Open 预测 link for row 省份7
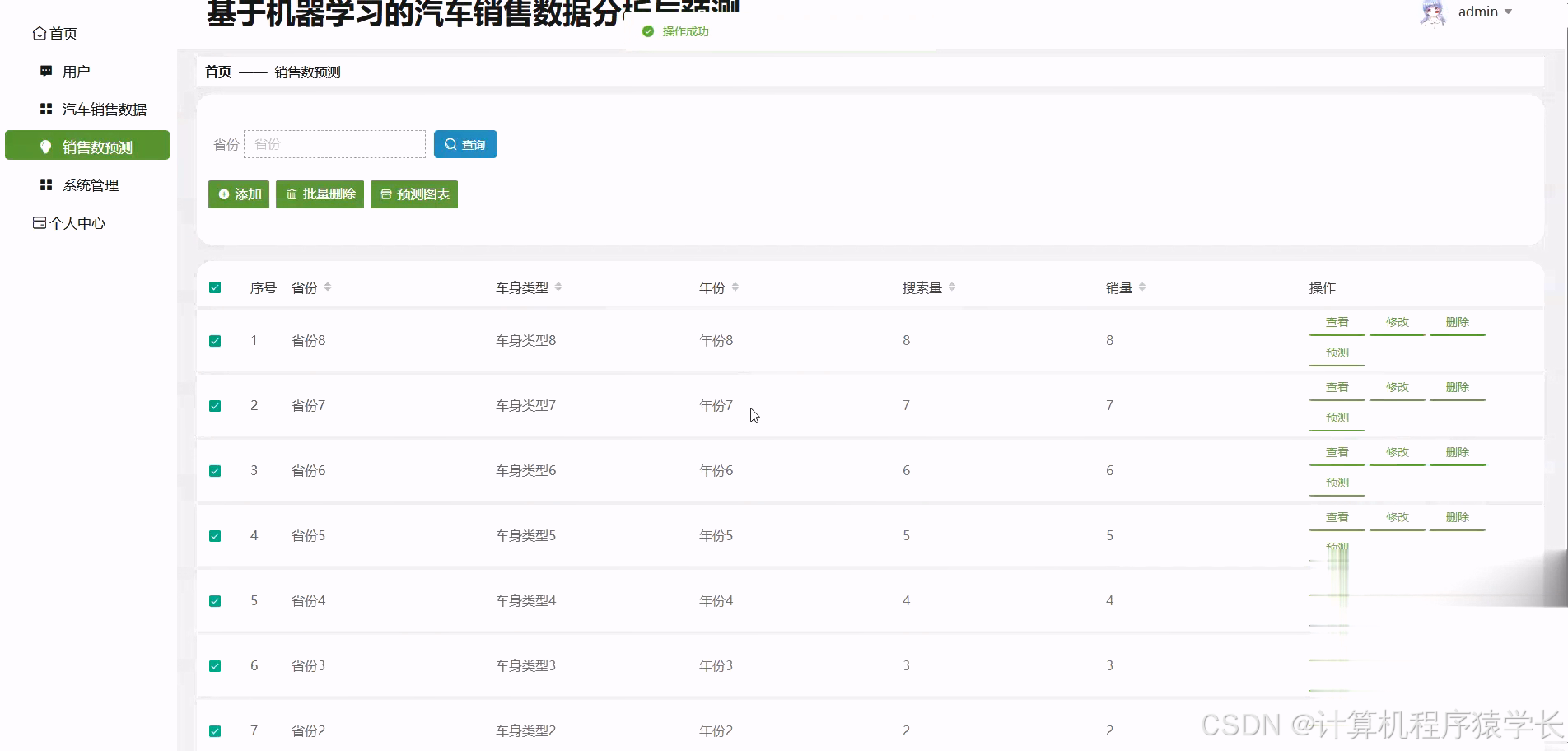The image size is (1568, 751). tap(1337, 417)
